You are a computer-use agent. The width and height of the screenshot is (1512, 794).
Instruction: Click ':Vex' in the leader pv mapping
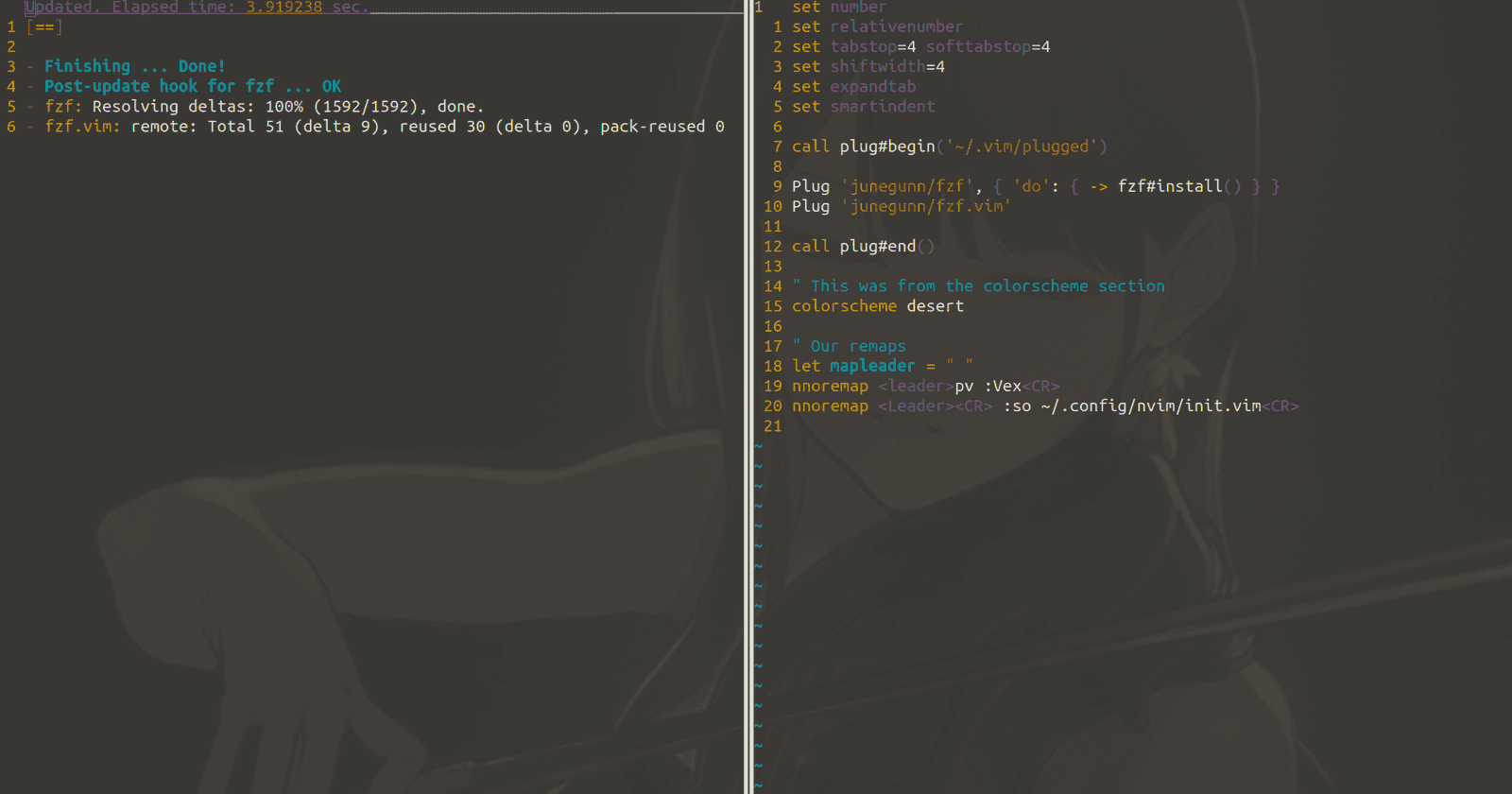pyautogui.click(x=1002, y=387)
